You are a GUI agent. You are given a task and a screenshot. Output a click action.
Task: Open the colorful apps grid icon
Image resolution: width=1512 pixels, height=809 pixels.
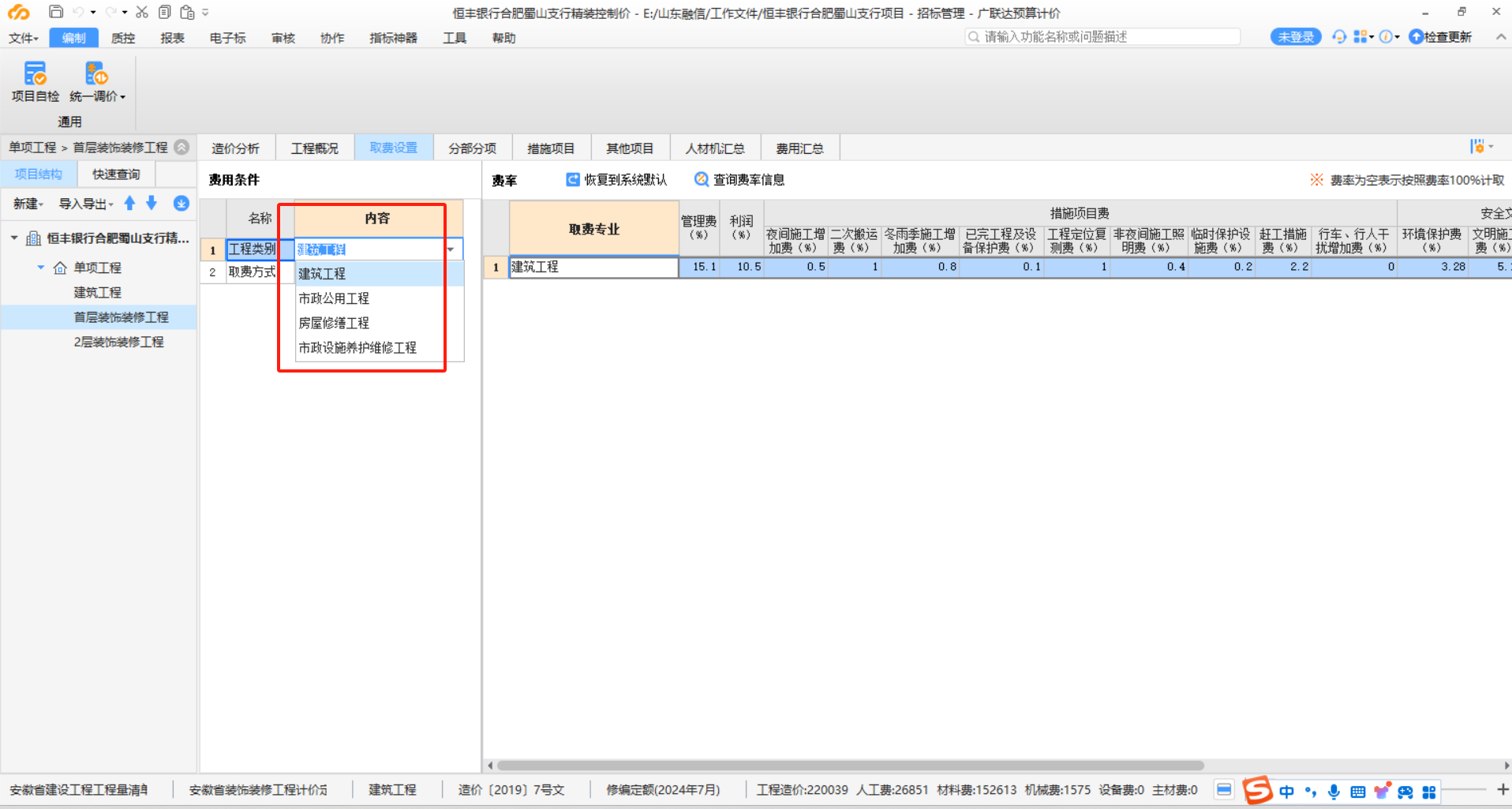pyautogui.click(x=1360, y=36)
